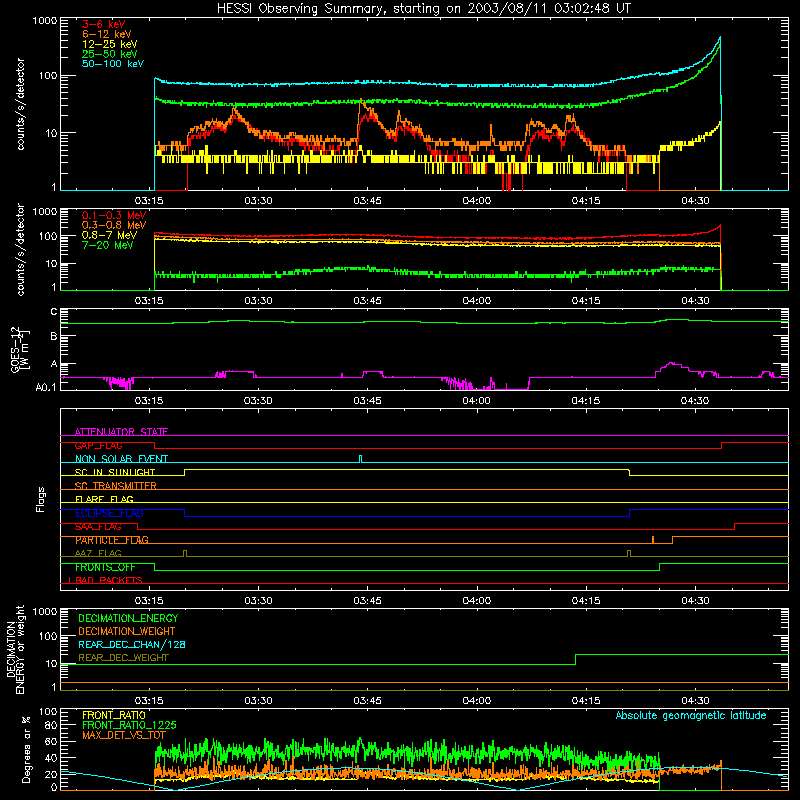Select the ECLIPSE_FLAG label
The image size is (800, 800).
[109, 513]
